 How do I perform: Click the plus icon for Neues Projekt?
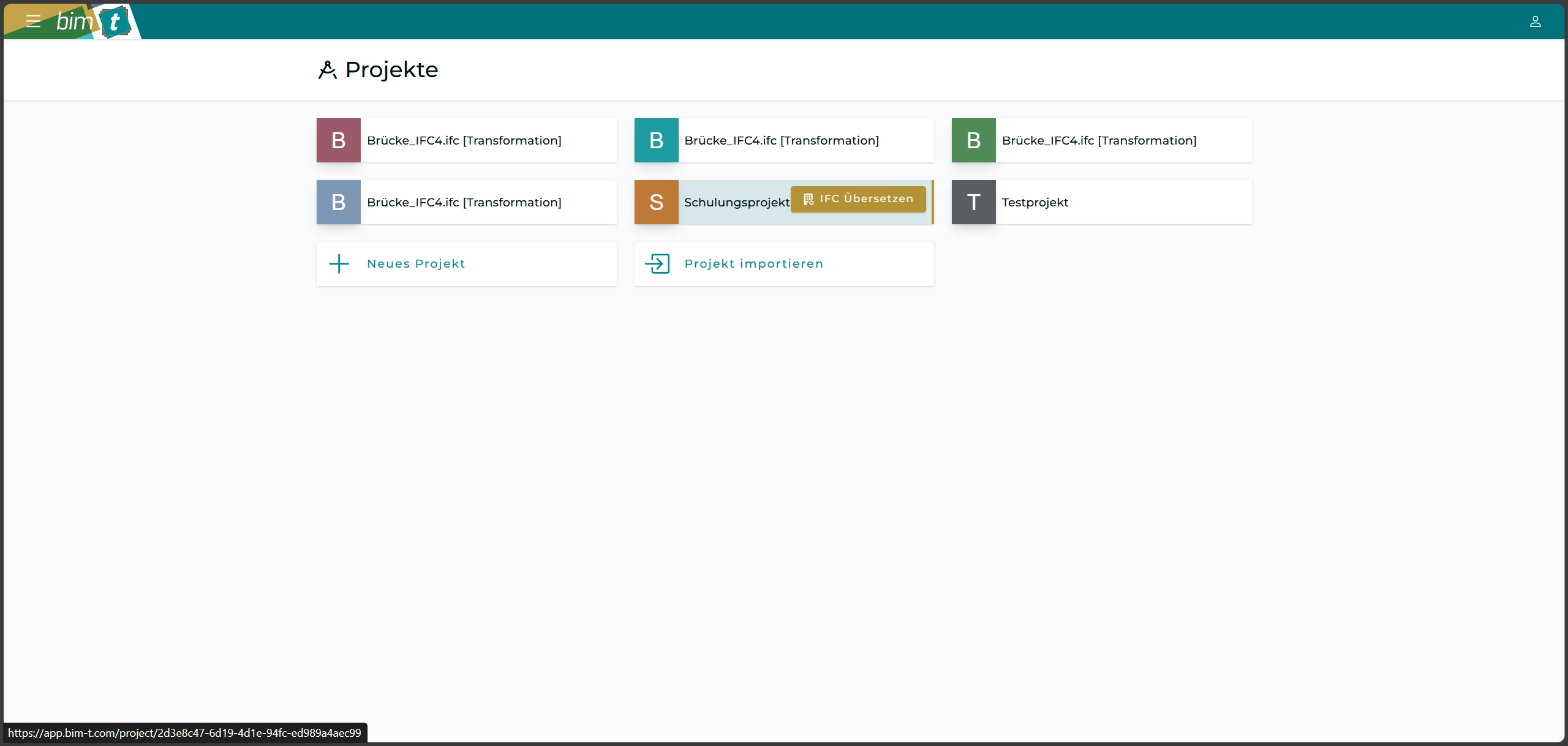339,264
